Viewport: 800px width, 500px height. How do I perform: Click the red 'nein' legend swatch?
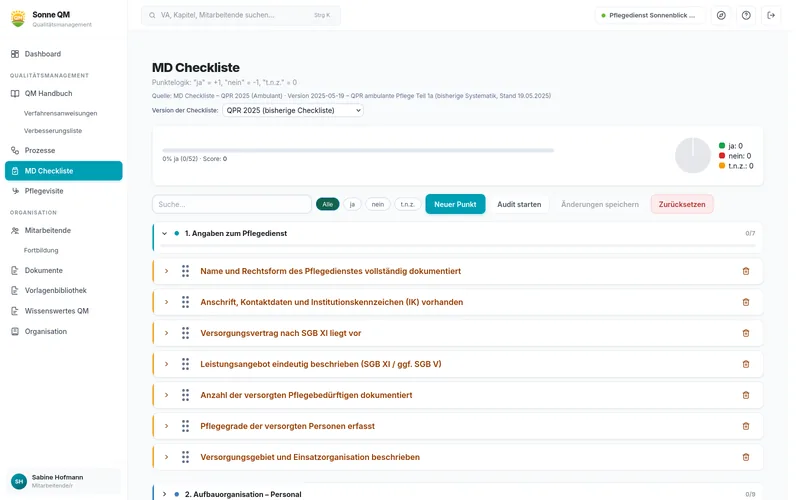721,156
